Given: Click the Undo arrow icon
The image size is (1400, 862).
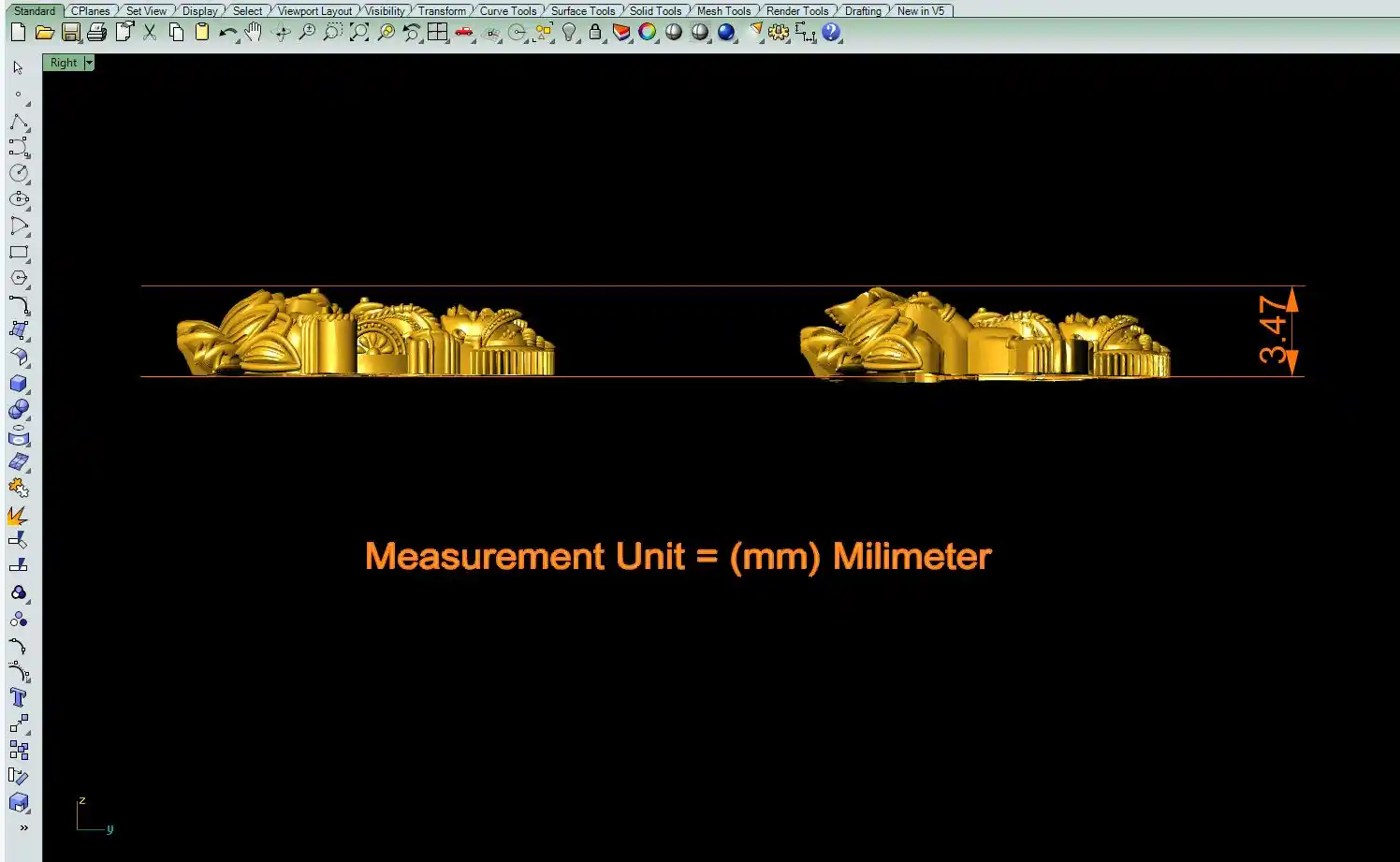Looking at the screenshot, I should click(x=227, y=33).
